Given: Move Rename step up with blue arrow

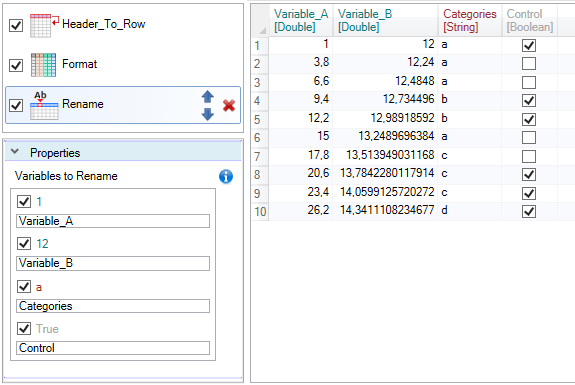Looking at the screenshot, I should pos(208,97).
